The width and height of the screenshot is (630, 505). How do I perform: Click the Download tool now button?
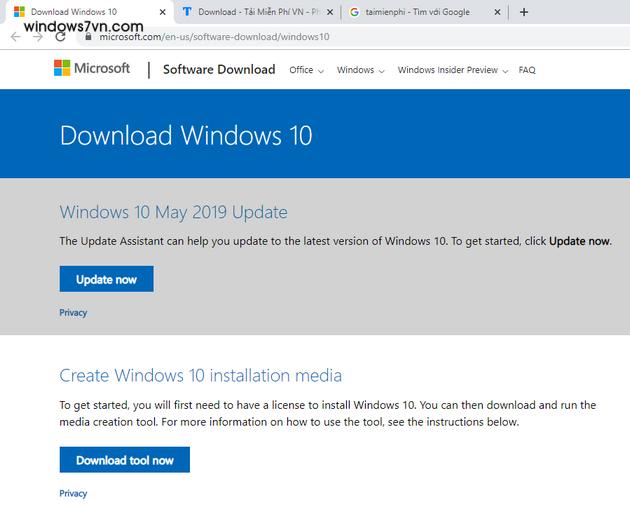pos(124,460)
